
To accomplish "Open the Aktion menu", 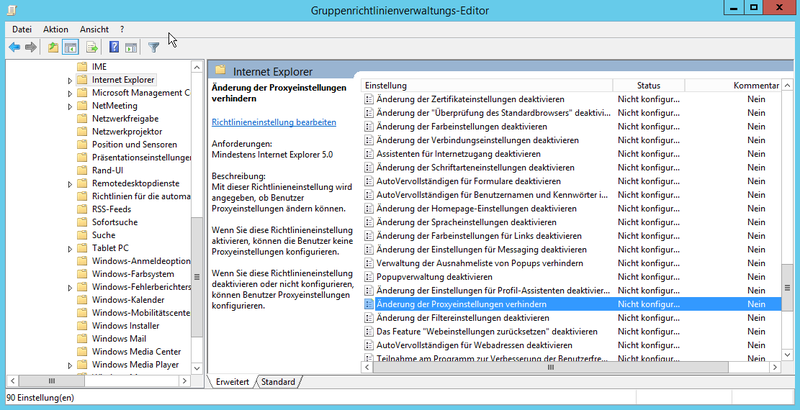I will (x=56, y=29).
